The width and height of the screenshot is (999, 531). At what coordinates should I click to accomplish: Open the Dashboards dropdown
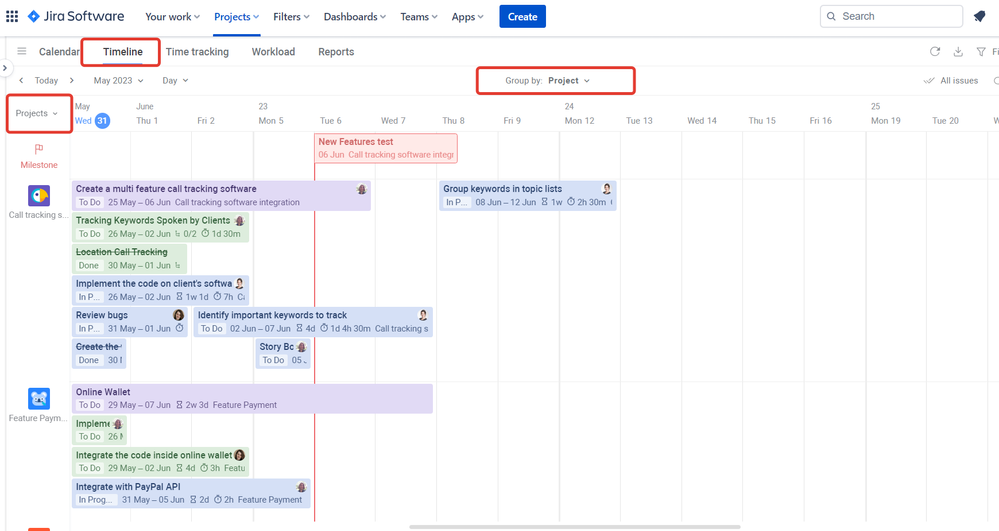[x=354, y=17]
